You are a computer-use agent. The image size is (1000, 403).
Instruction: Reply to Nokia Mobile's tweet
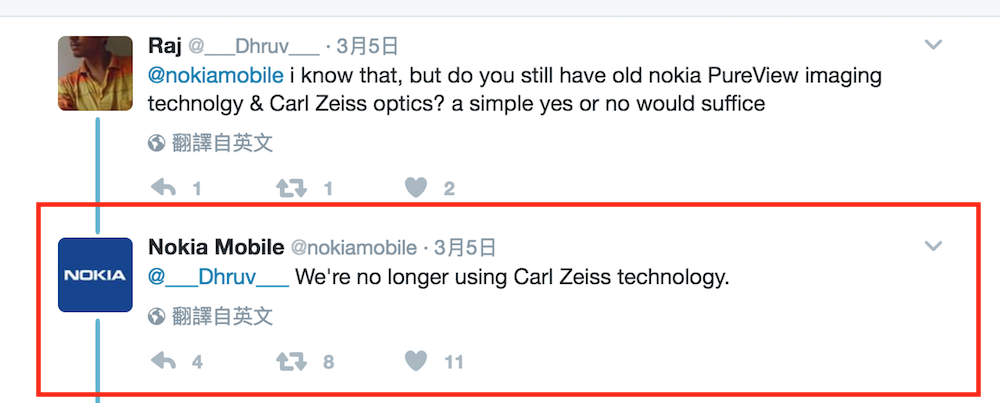(163, 361)
